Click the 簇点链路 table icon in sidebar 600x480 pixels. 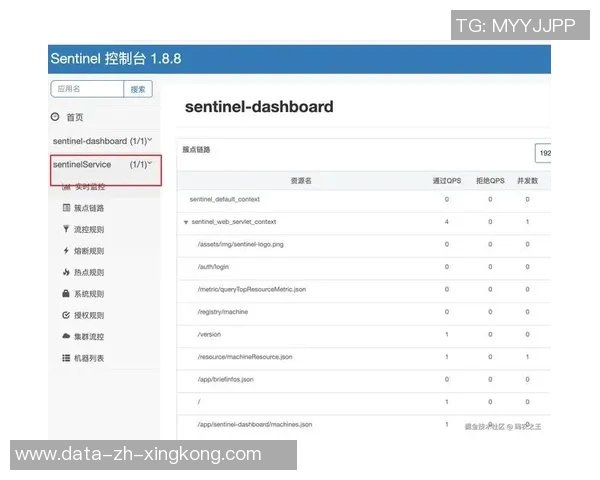point(66,208)
